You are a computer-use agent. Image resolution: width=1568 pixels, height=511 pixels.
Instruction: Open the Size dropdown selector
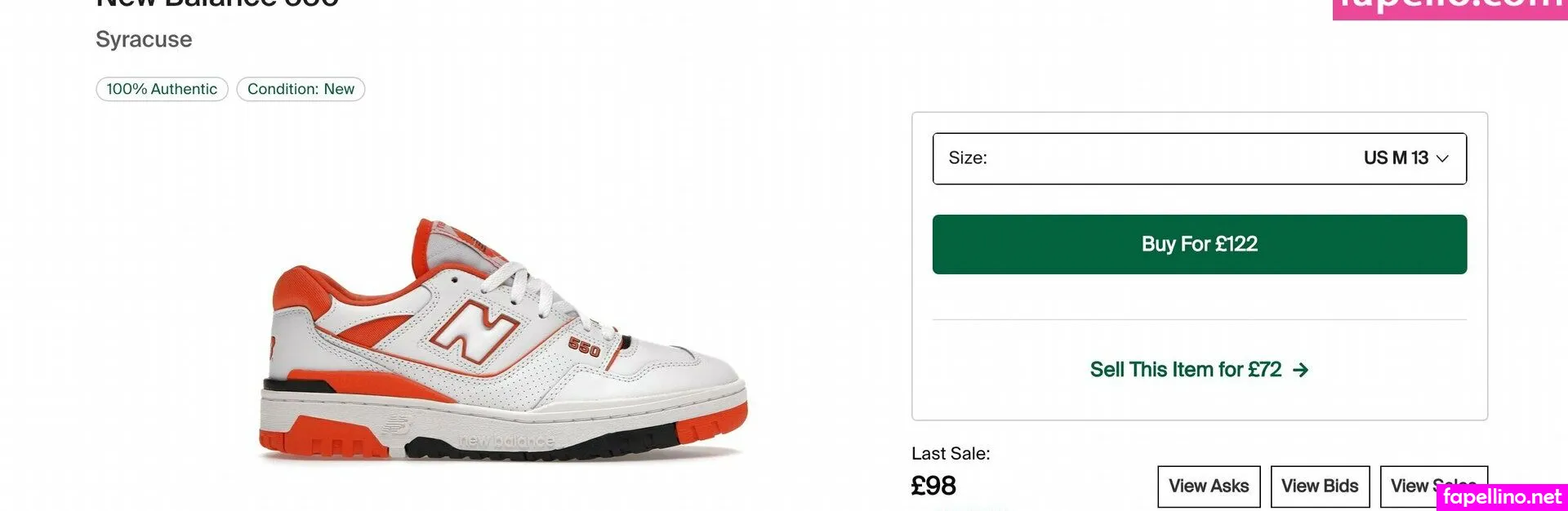tap(1199, 158)
